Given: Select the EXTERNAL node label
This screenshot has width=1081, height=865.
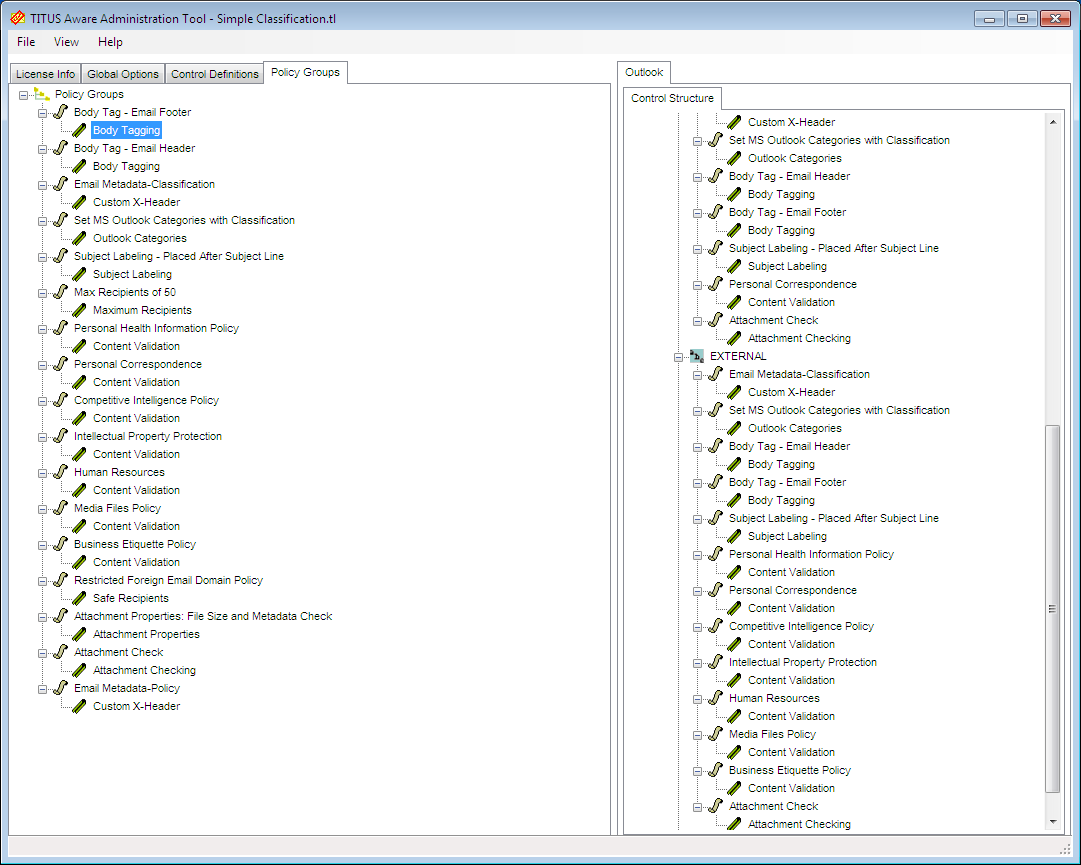Looking at the screenshot, I should coord(738,356).
